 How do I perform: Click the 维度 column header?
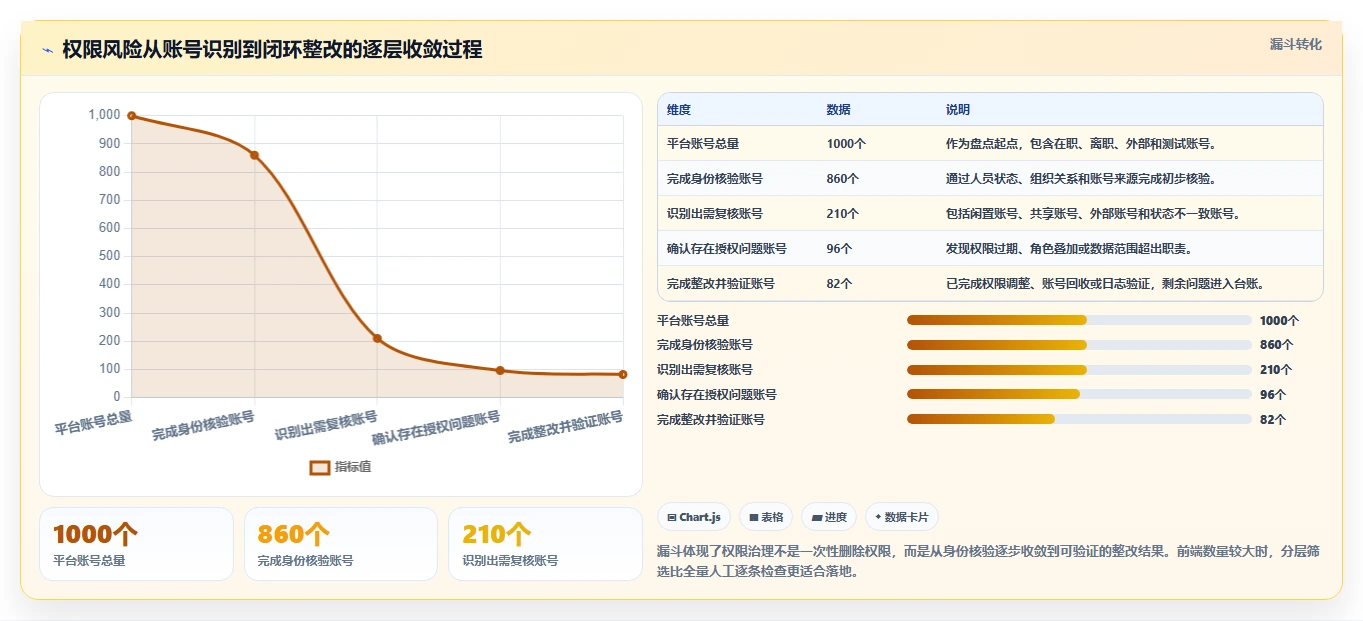point(679,110)
